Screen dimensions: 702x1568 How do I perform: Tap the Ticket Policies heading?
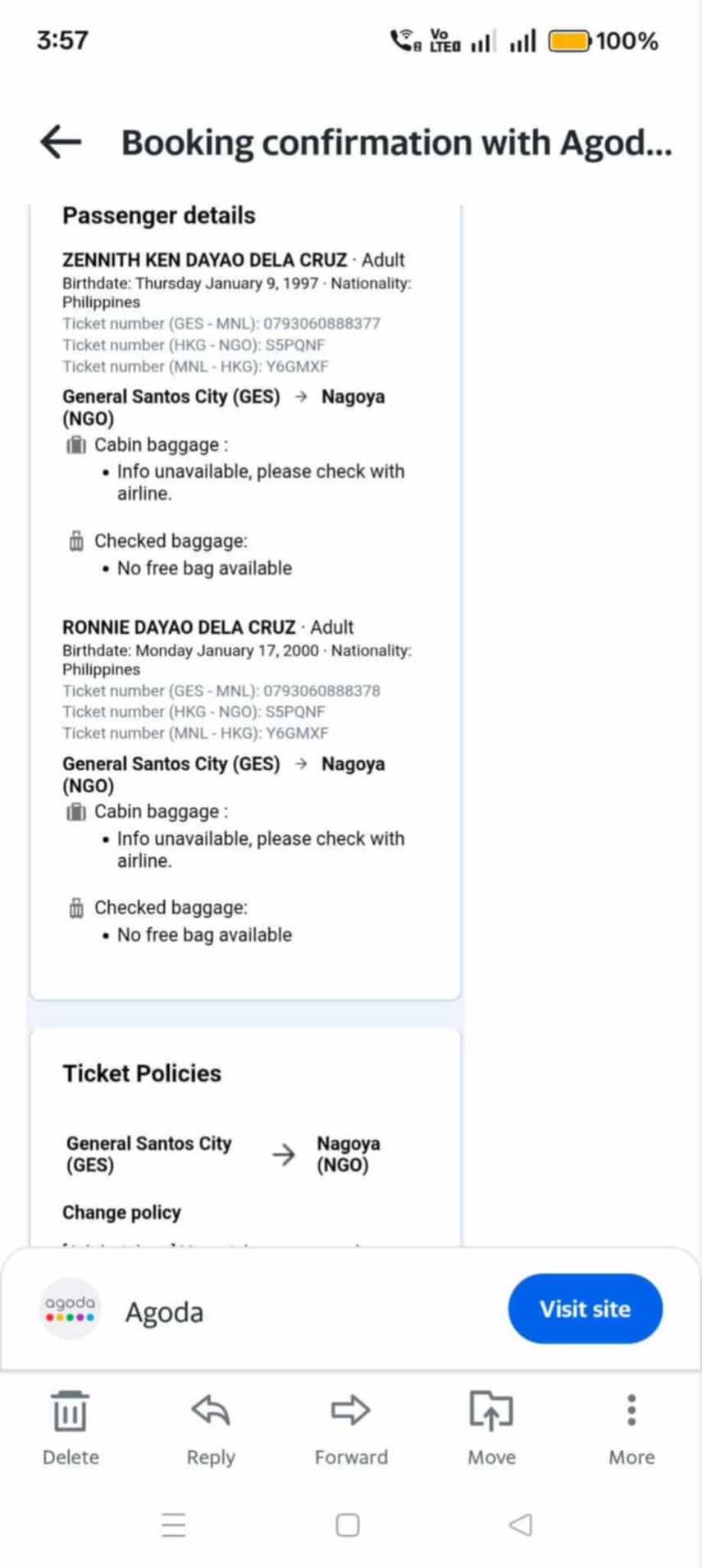pos(142,1073)
